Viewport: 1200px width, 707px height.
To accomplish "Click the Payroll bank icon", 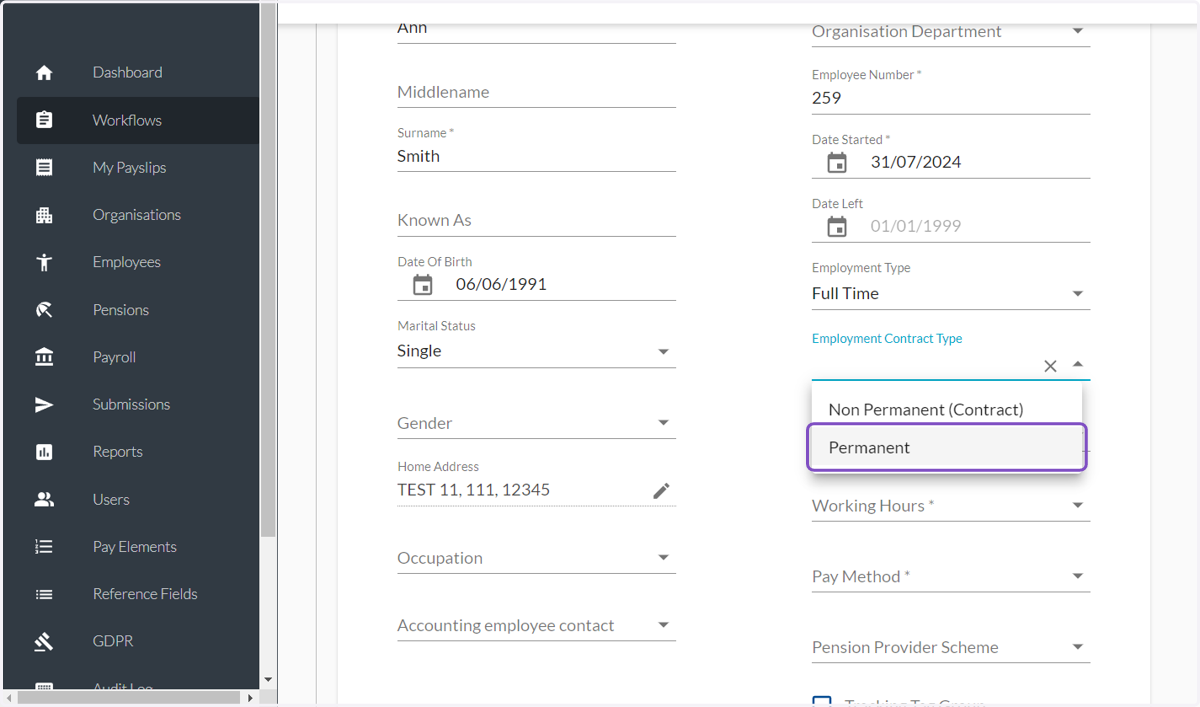I will pos(44,357).
